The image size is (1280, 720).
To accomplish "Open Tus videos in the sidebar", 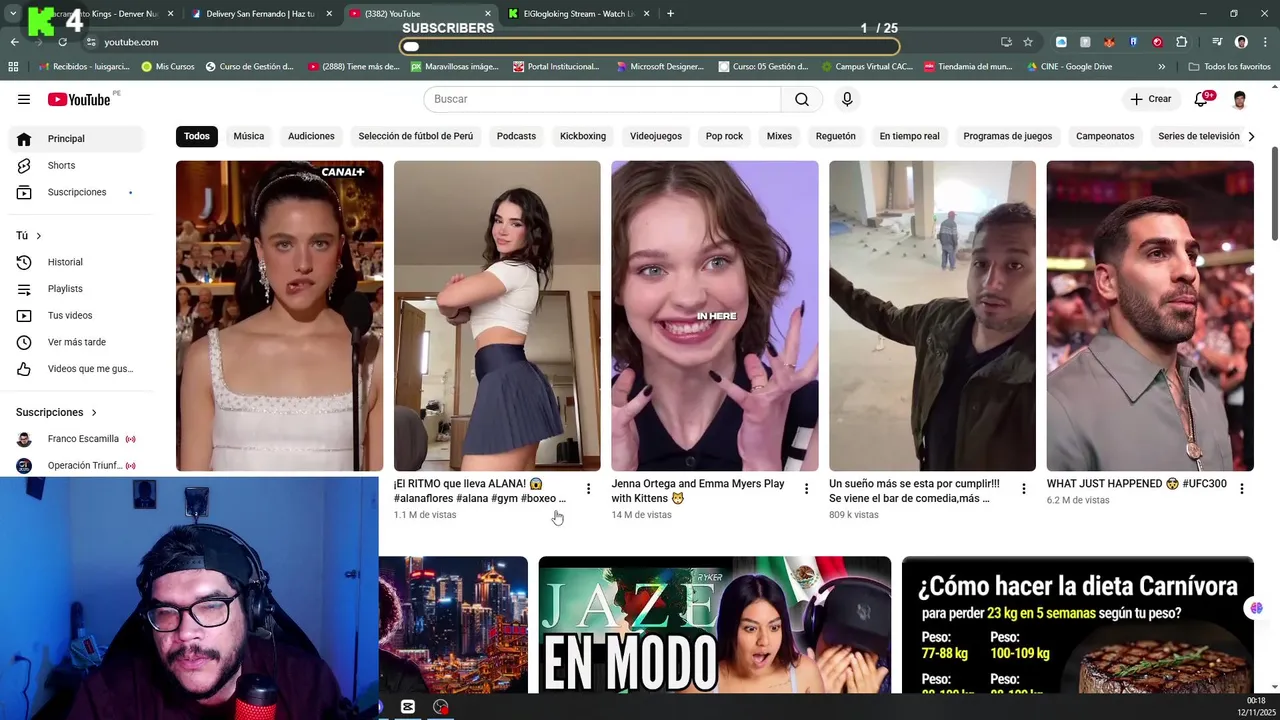I will coord(76,315).
